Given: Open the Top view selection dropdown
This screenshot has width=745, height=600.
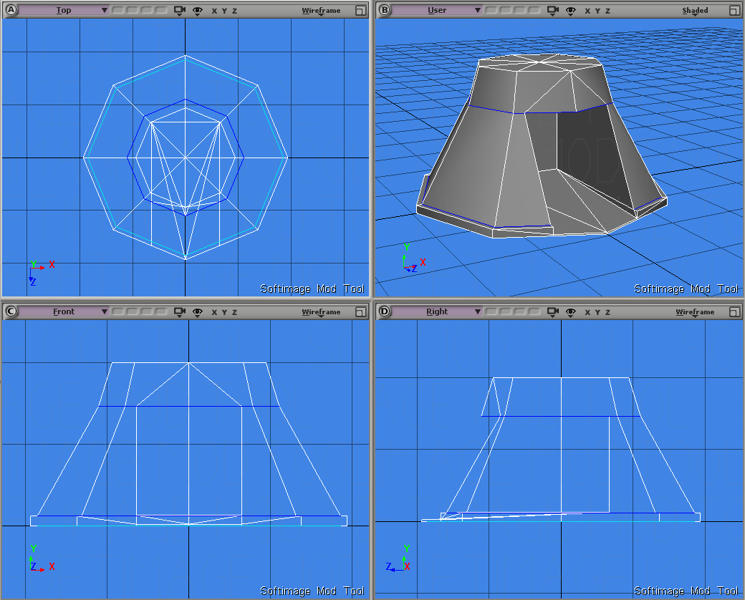Looking at the screenshot, I should click(64, 10).
